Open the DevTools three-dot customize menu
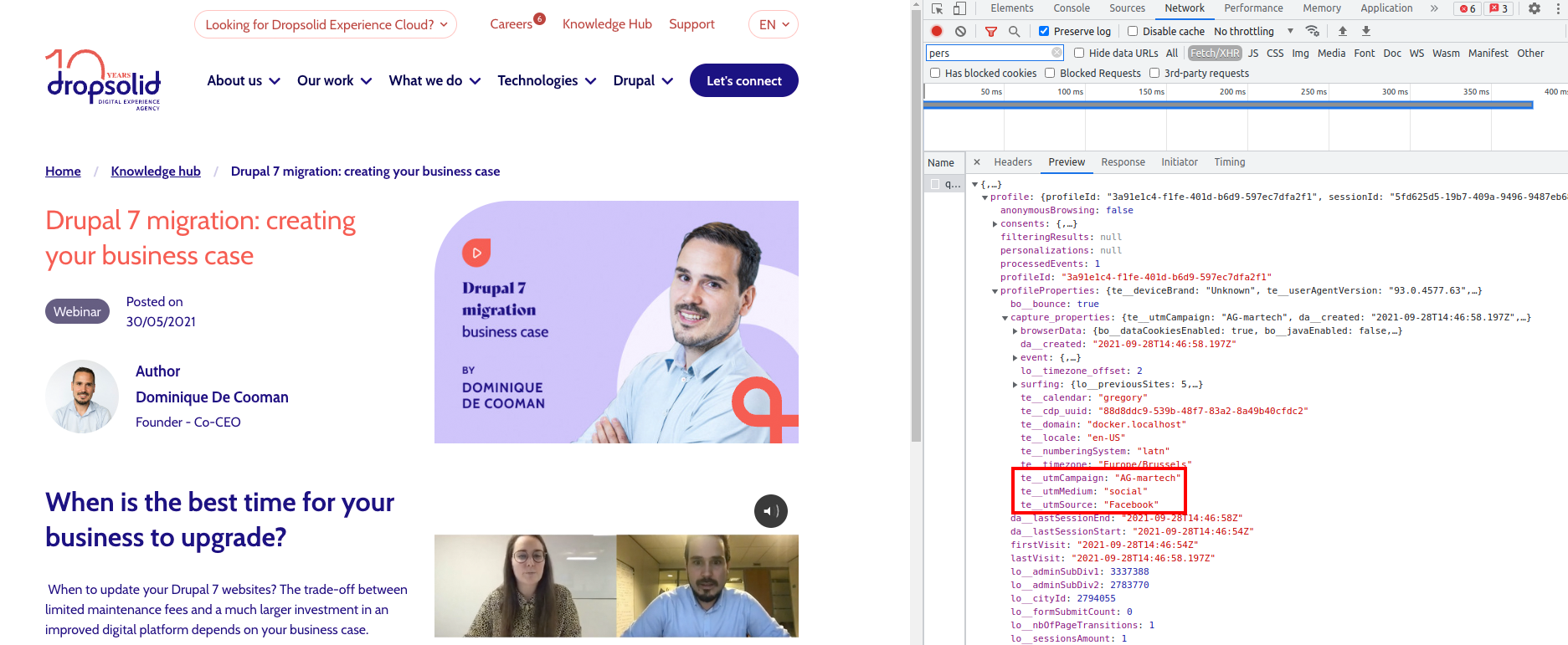Image resolution: width=1568 pixels, height=645 pixels. [x=1559, y=8]
